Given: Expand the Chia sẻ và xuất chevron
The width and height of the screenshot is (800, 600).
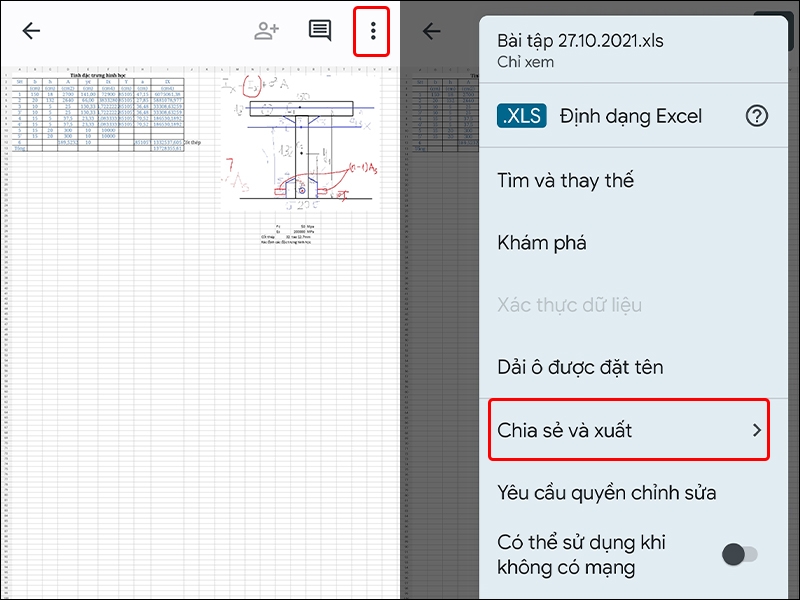Looking at the screenshot, I should (x=757, y=430).
